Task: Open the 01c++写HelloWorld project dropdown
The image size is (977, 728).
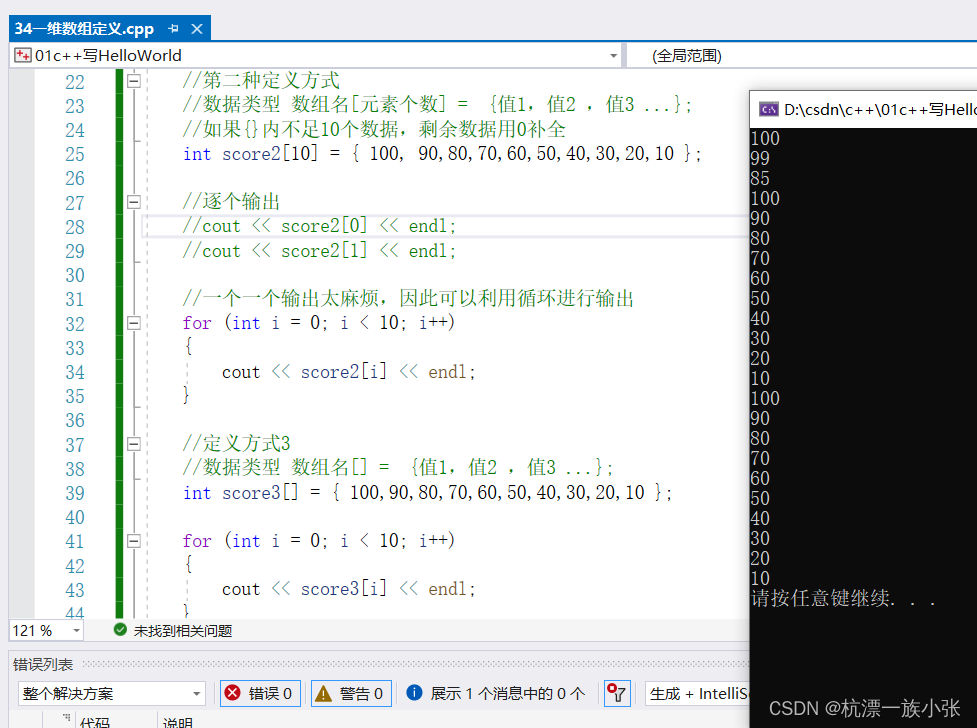Action: tap(613, 56)
